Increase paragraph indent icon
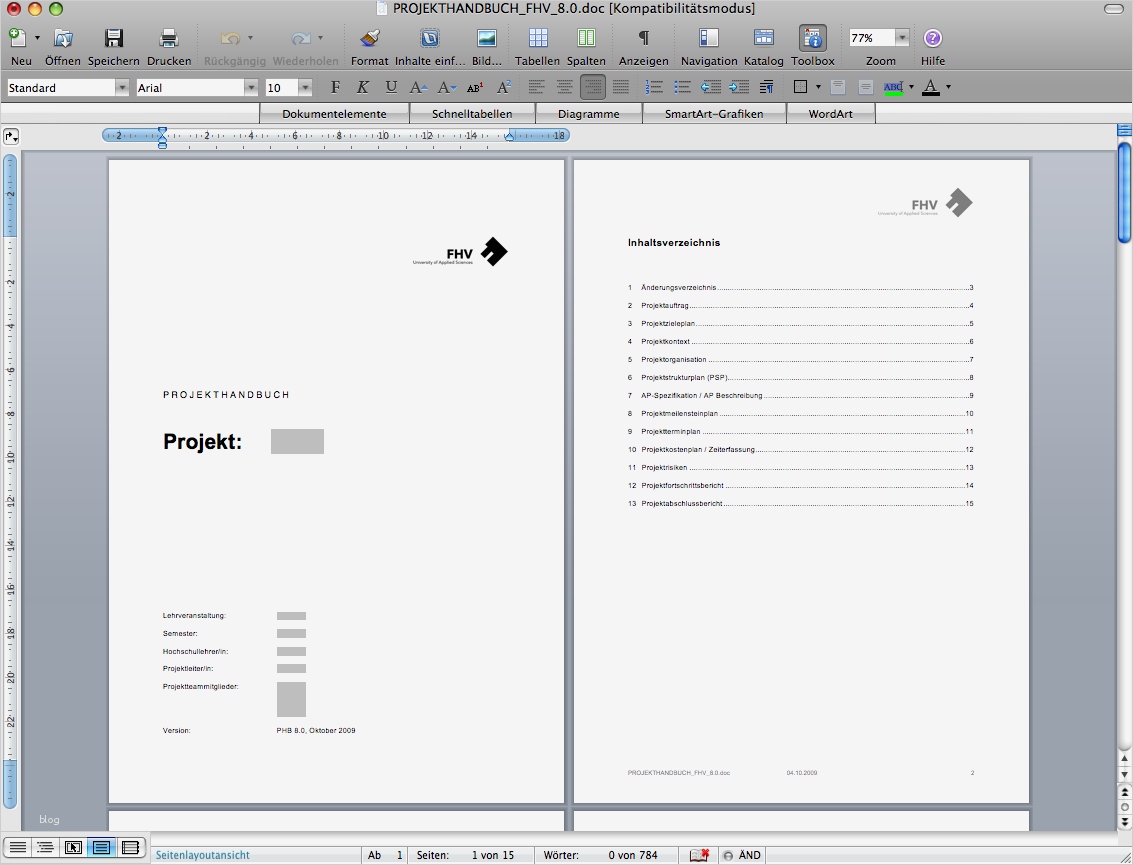The height and width of the screenshot is (865, 1133). (x=738, y=87)
